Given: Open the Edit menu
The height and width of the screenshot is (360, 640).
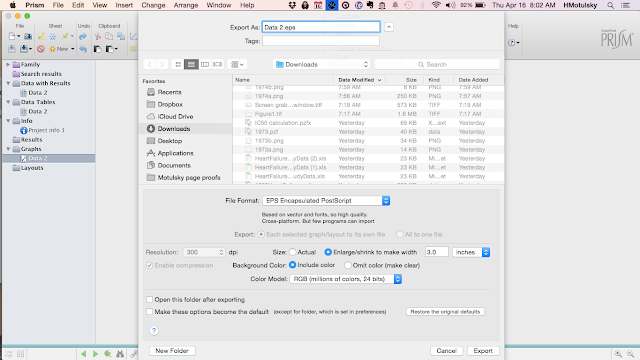Looking at the screenshot, I should coord(78,5).
